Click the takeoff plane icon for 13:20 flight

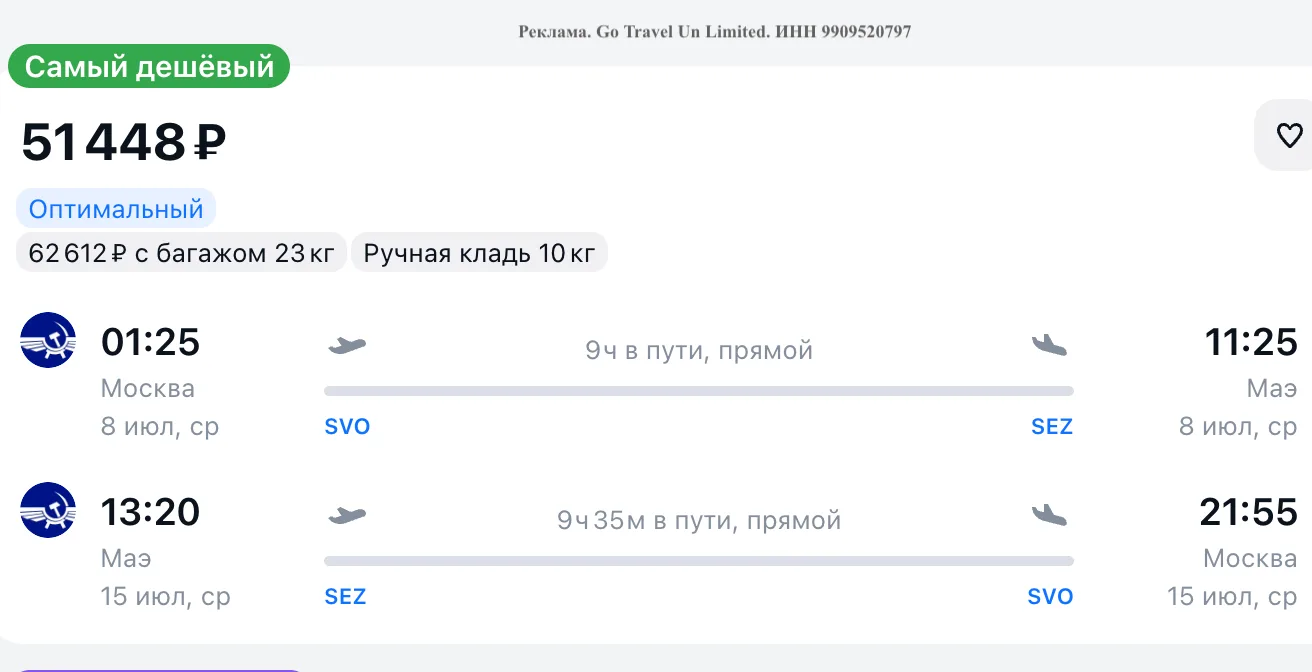coord(347,516)
